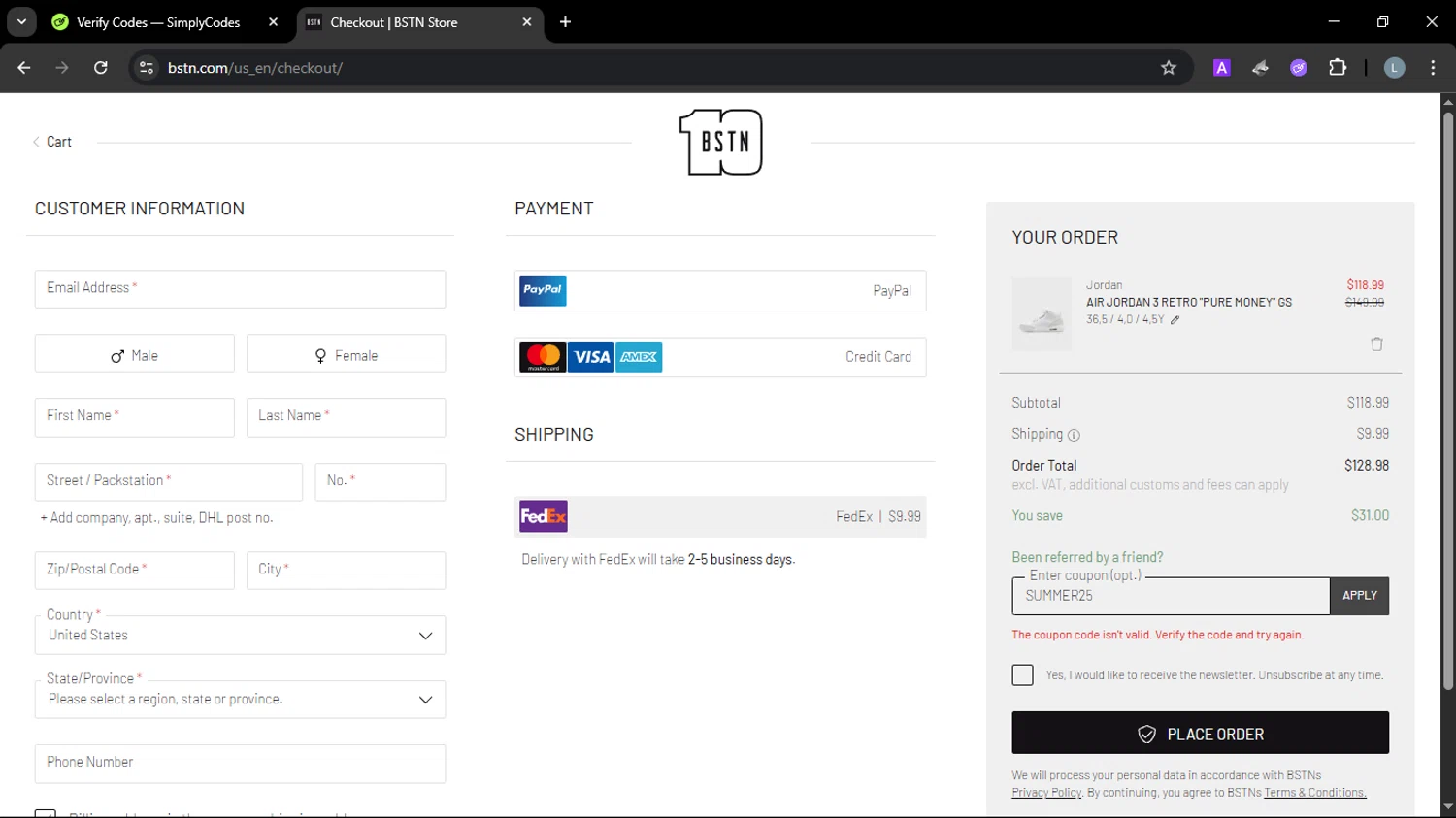Open site information icon in address bar
The height and width of the screenshot is (818, 1456).
(x=147, y=68)
